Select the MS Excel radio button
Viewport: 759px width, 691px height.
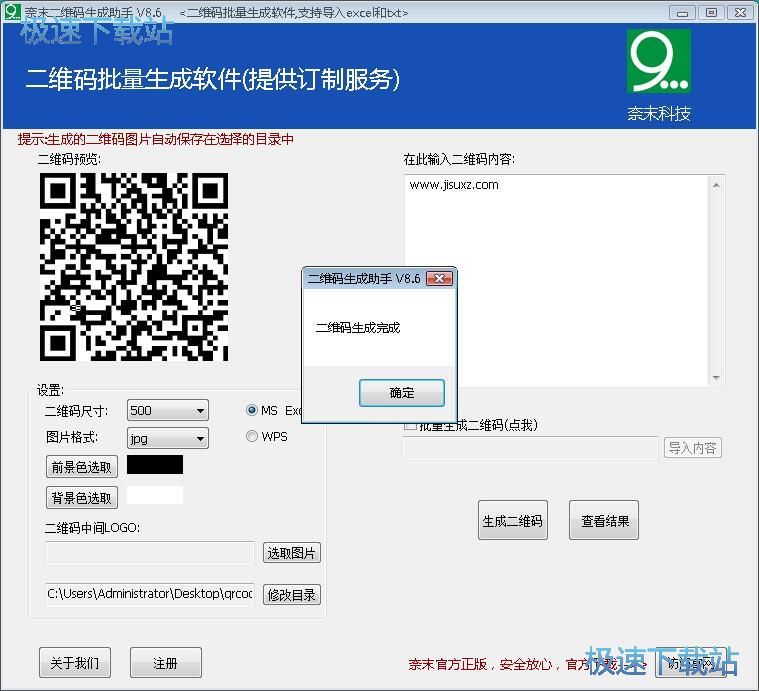coord(252,410)
